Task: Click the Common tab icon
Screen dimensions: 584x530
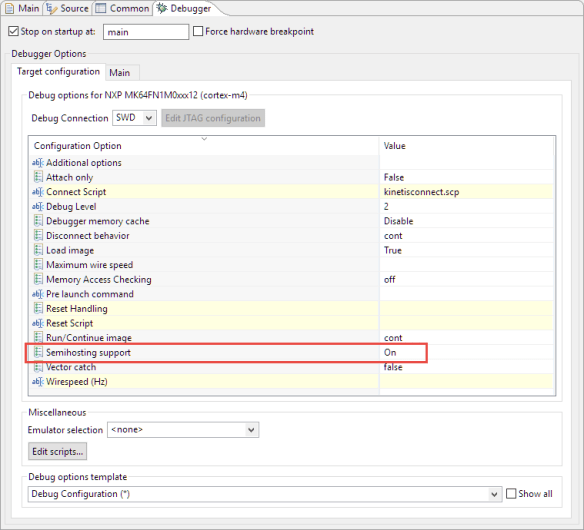Action: click(101, 8)
